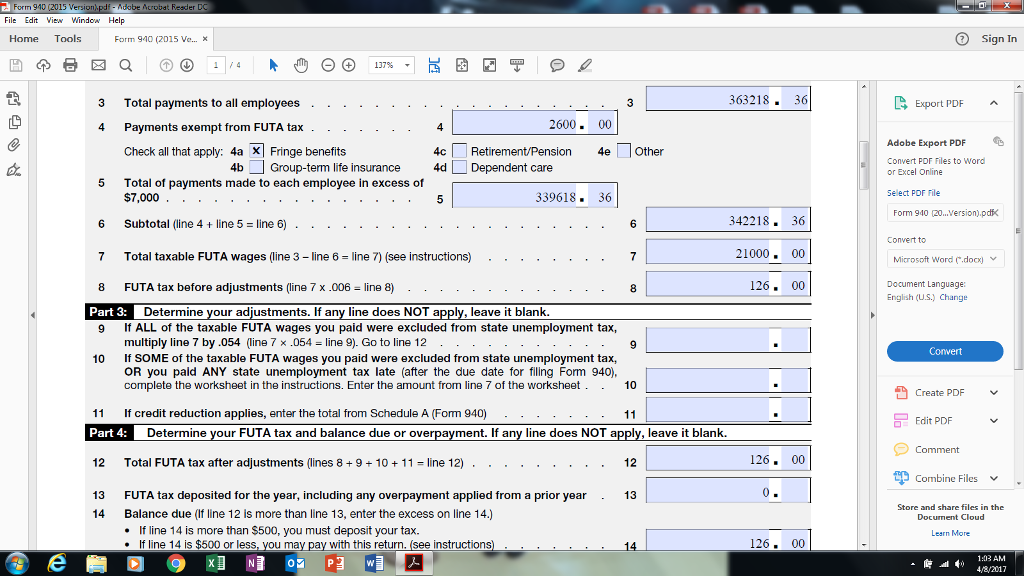Image resolution: width=1024 pixels, height=576 pixels.
Task: Open the zoom percentage dropdown
Action: [x=407, y=65]
